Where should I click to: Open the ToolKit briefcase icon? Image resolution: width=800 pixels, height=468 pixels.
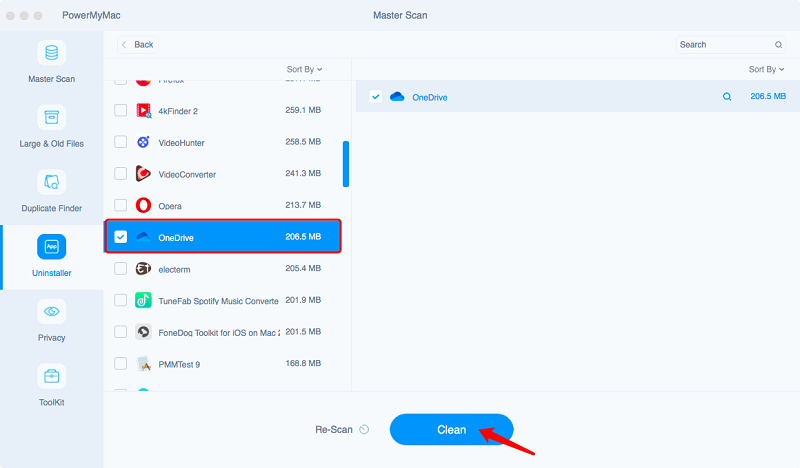(x=51, y=376)
